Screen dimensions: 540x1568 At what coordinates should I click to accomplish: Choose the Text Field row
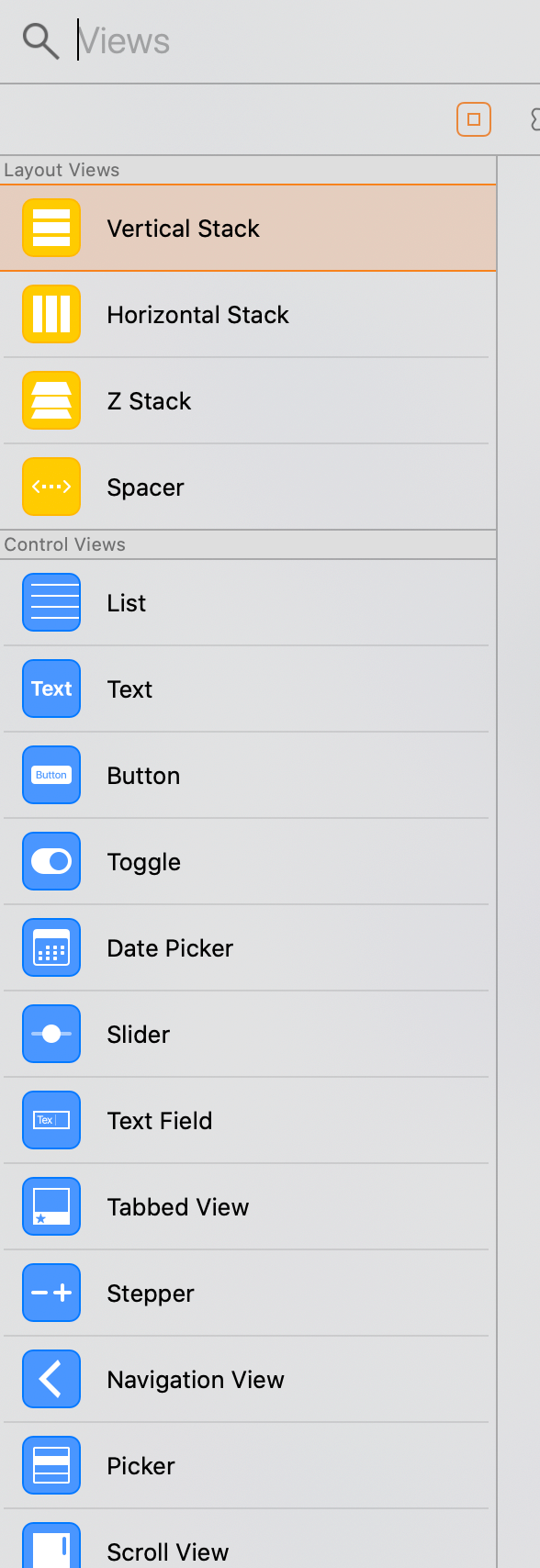coord(248,1121)
